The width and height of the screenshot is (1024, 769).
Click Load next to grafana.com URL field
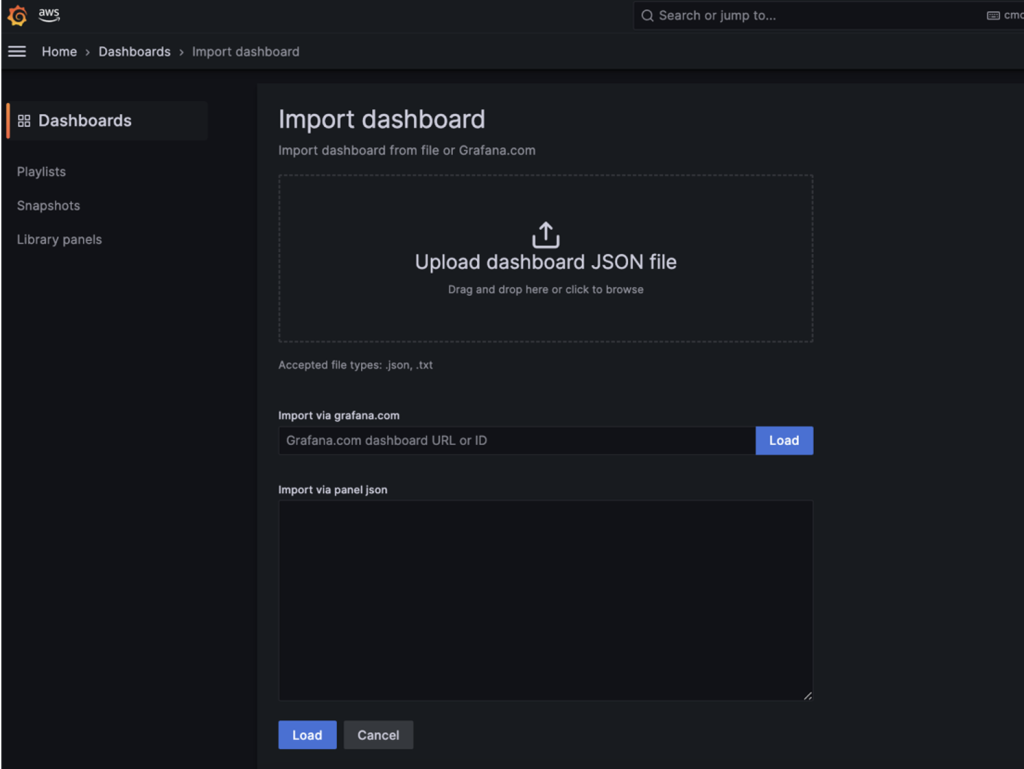[x=784, y=441]
